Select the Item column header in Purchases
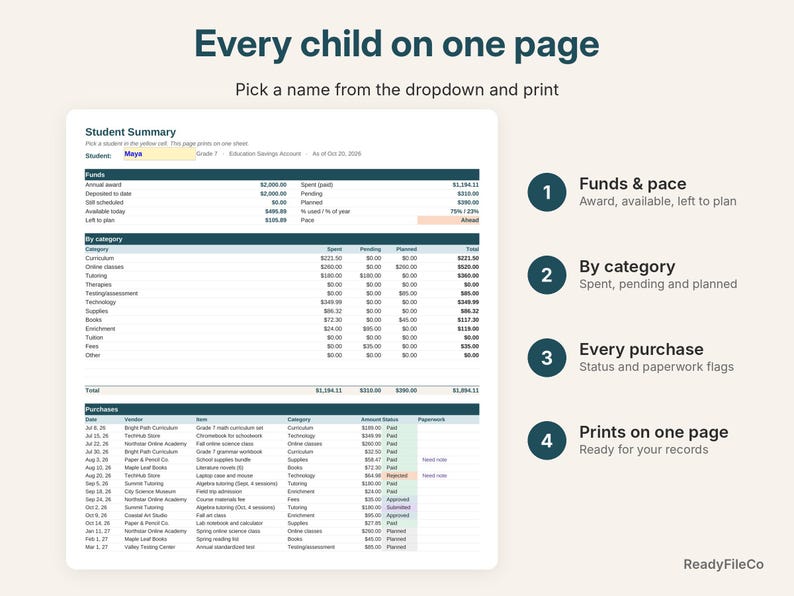Screen dimensions: 794x596 [202, 420]
